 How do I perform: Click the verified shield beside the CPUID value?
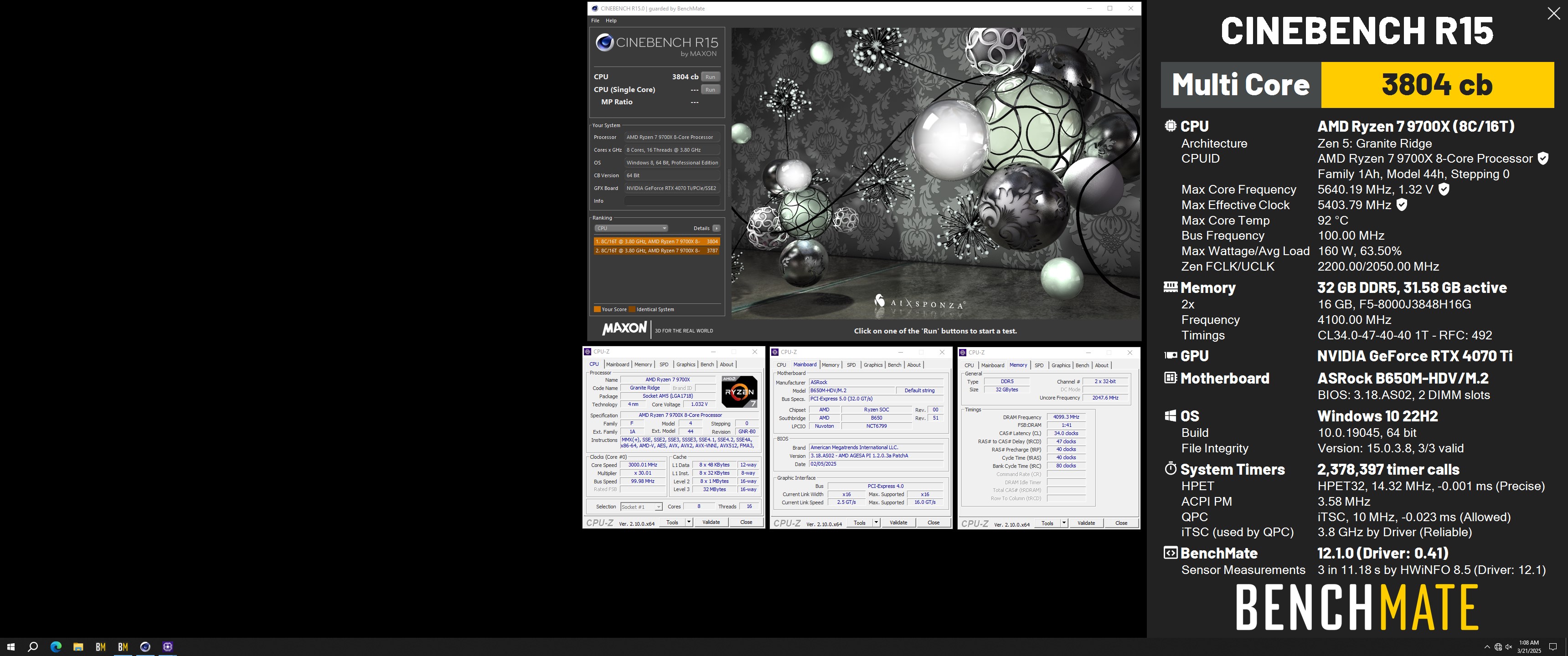pyautogui.click(x=1542, y=158)
